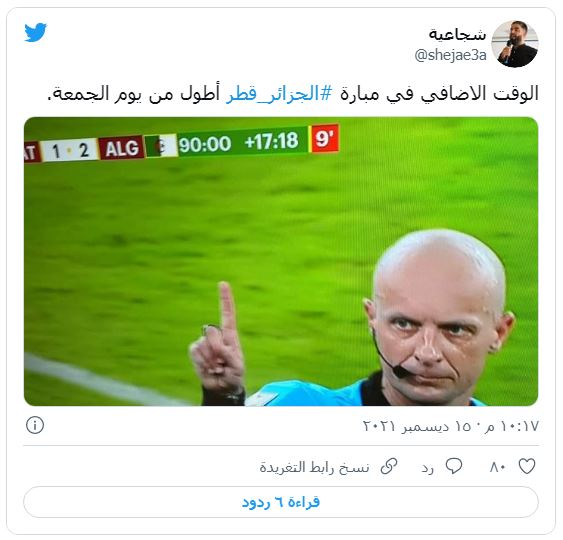Click the chain link copy icon

pos(389,466)
